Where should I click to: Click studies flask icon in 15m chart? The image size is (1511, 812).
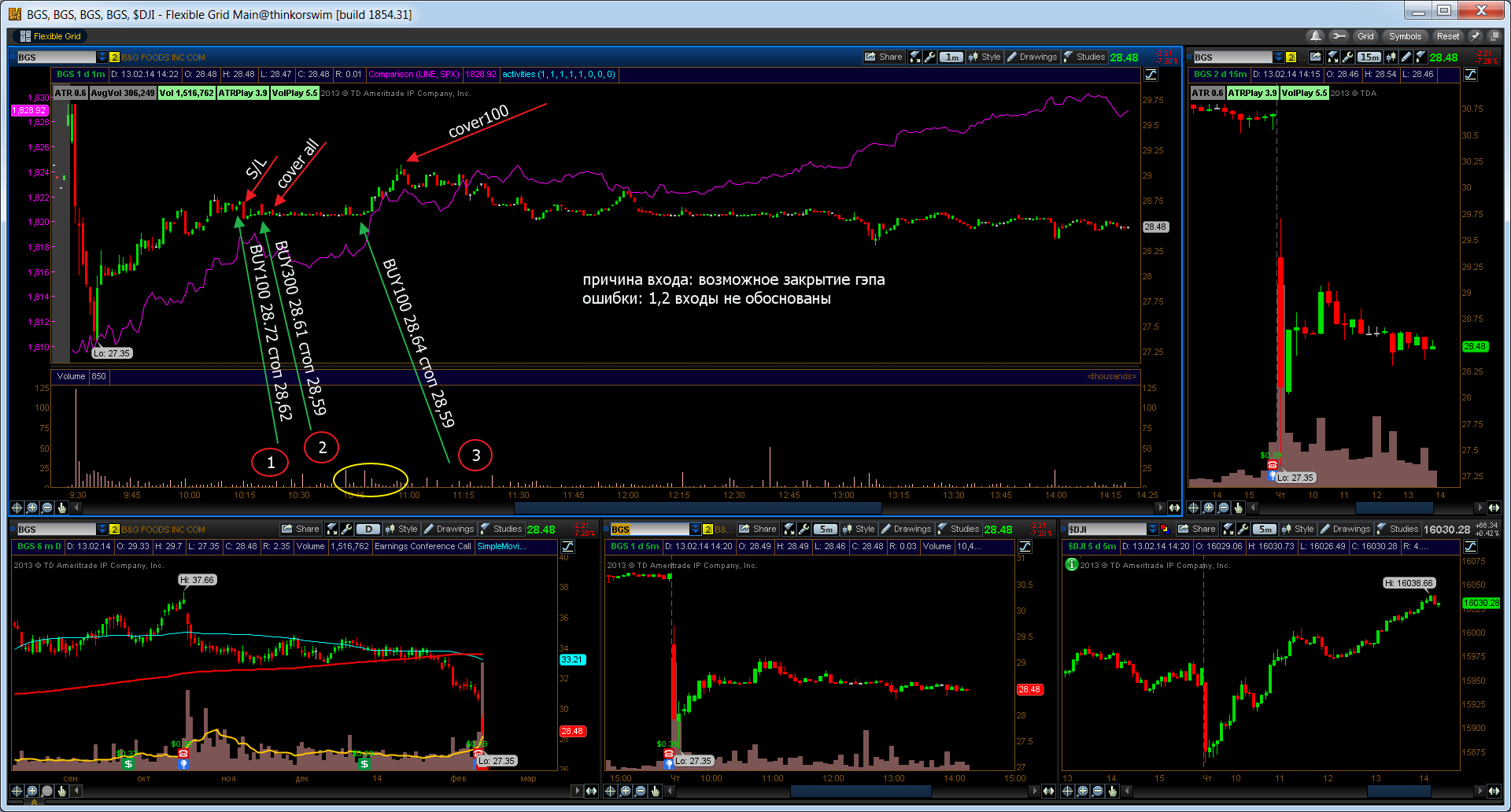click(x=1420, y=57)
